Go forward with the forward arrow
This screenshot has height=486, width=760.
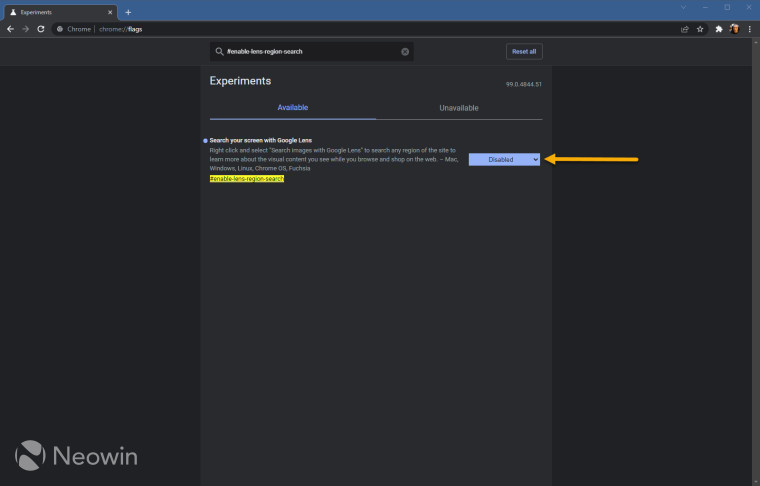click(x=25, y=29)
